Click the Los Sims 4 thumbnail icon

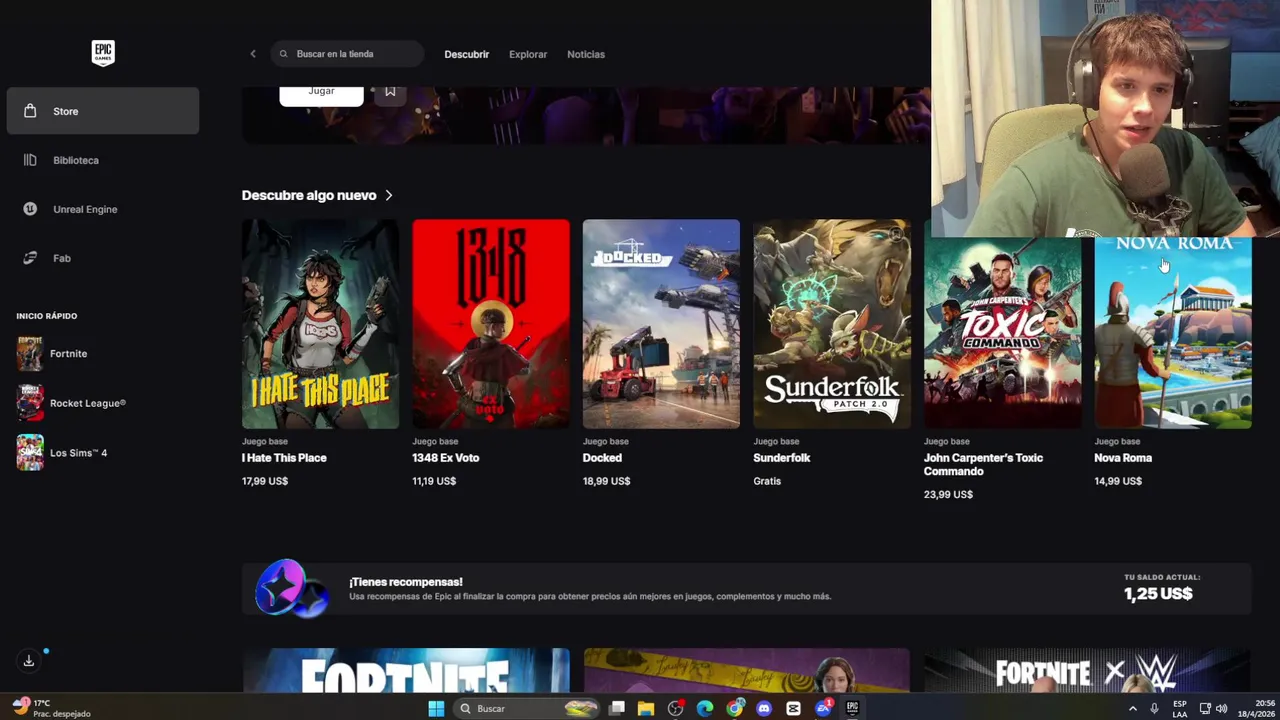(30, 453)
